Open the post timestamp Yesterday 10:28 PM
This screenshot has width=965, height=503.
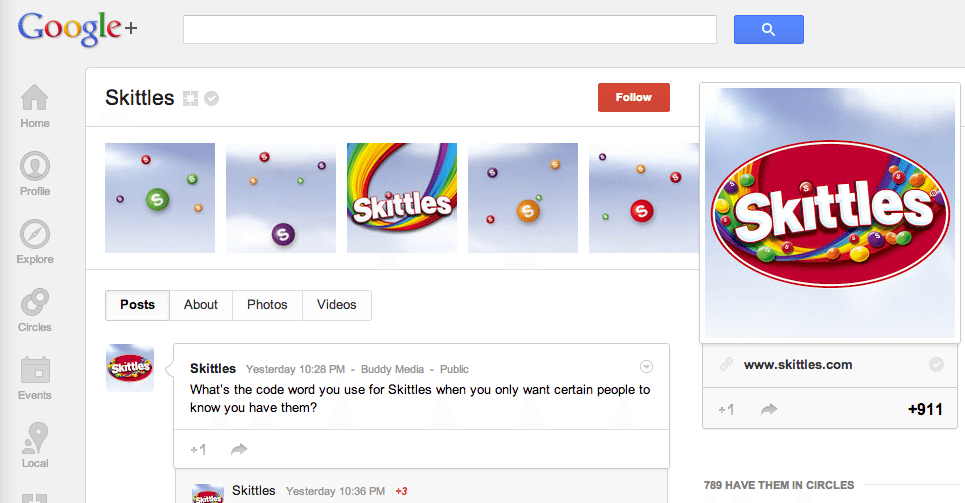click(295, 369)
